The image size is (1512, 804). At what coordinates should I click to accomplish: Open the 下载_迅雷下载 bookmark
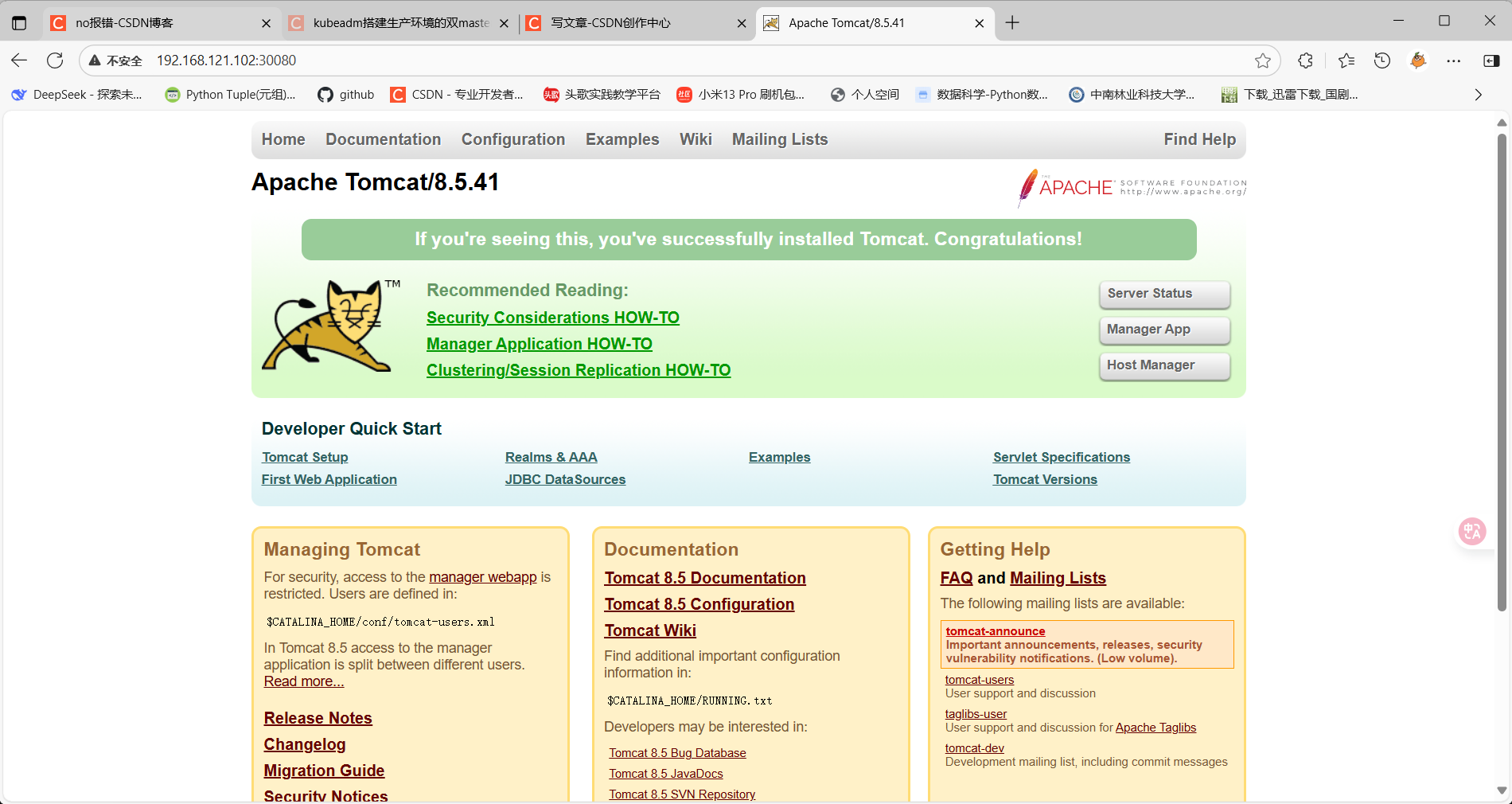point(1290,95)
